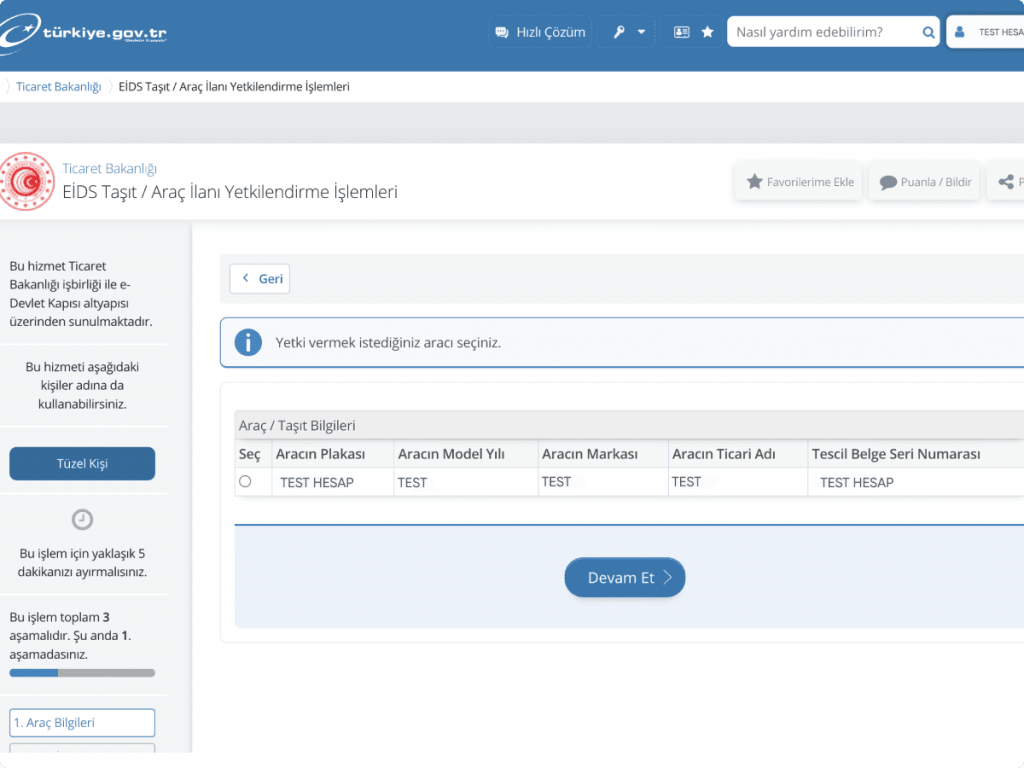The image size is (1024, 768).
Task: Open Hızlı Çözüm chat icon
Action: 502,32
